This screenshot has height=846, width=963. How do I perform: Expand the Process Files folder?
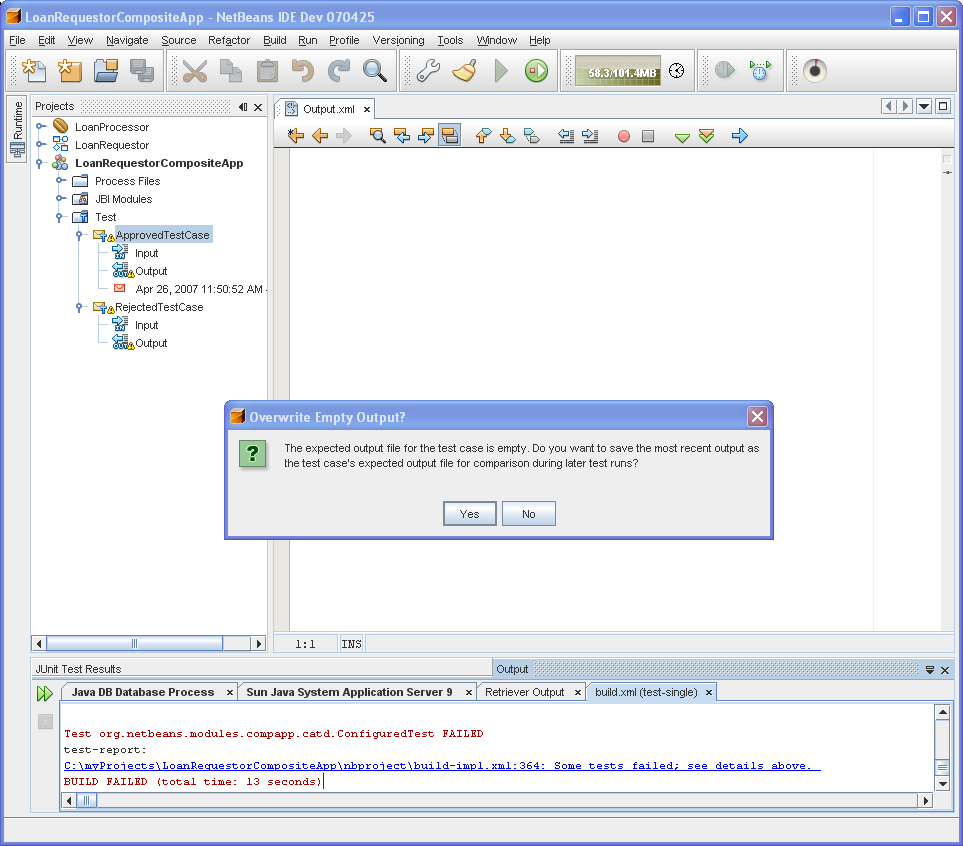click(60, 181)
